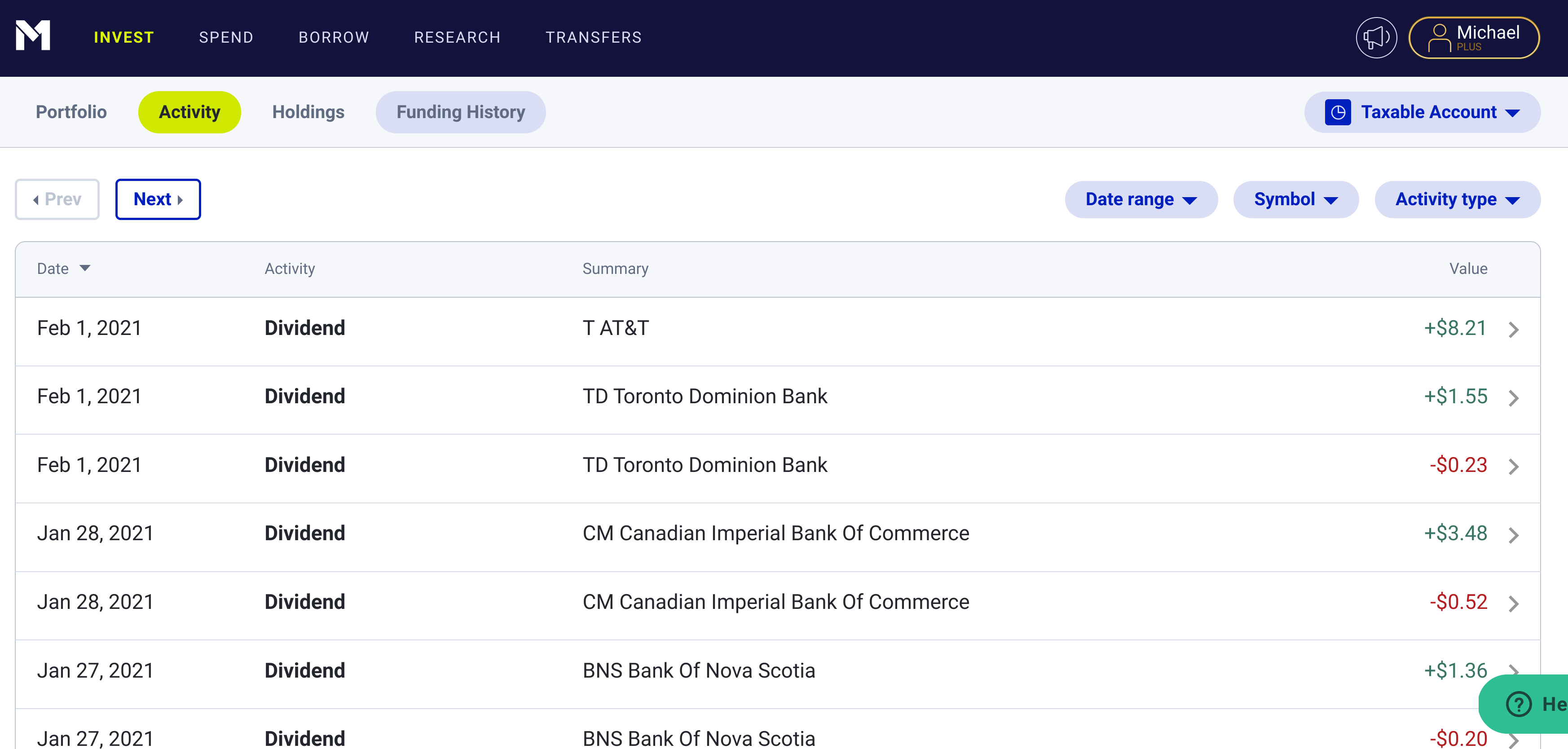Select the Activity tab

[189, 112]
